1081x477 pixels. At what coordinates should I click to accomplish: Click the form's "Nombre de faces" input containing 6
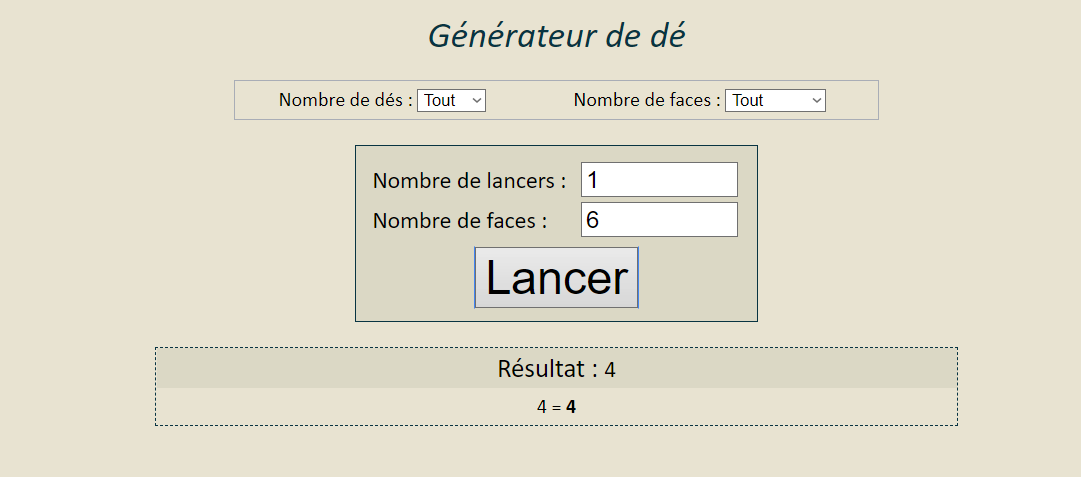click(659, 220)
